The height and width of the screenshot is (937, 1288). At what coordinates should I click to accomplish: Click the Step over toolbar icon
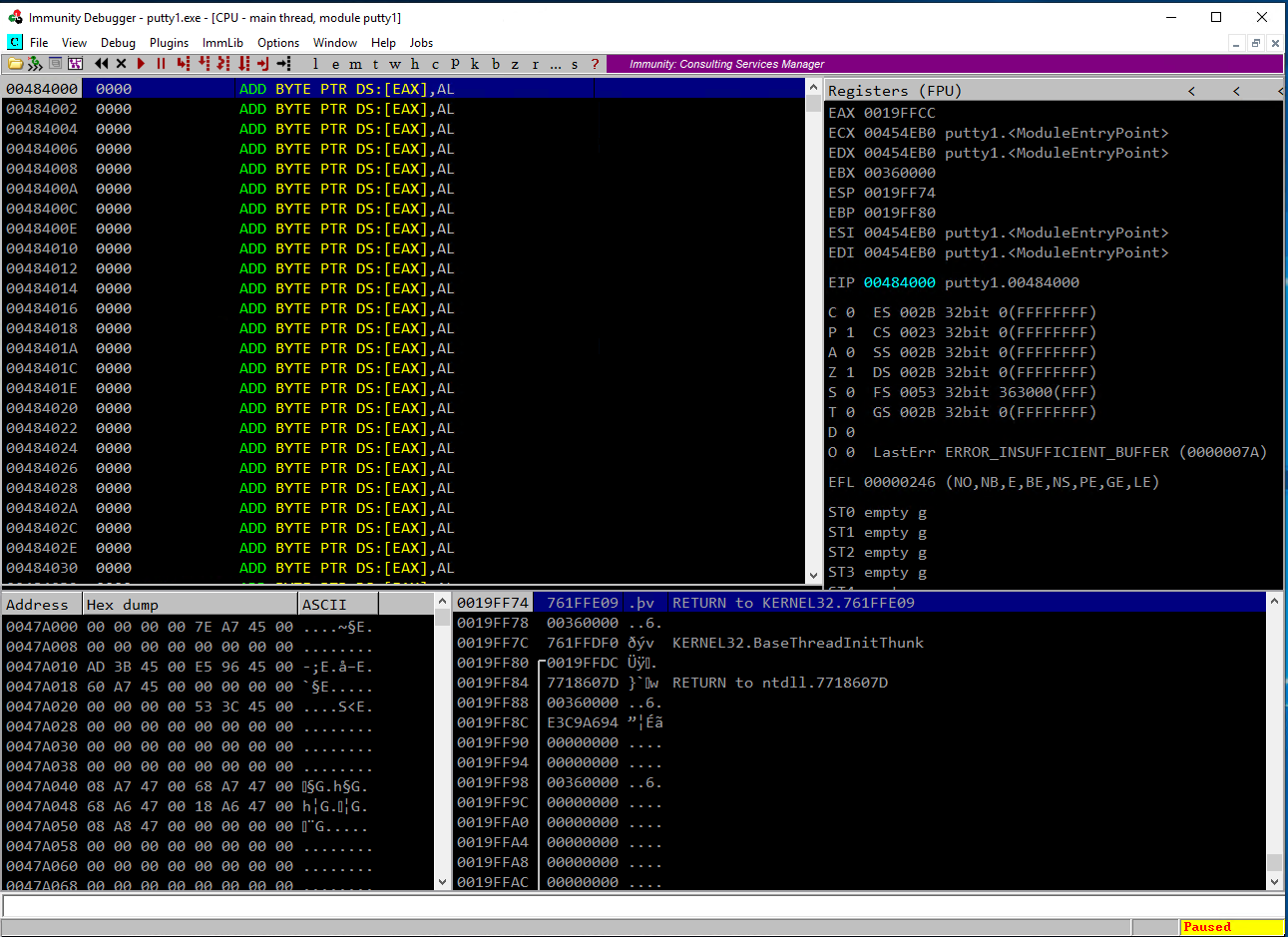coord(204,64)
